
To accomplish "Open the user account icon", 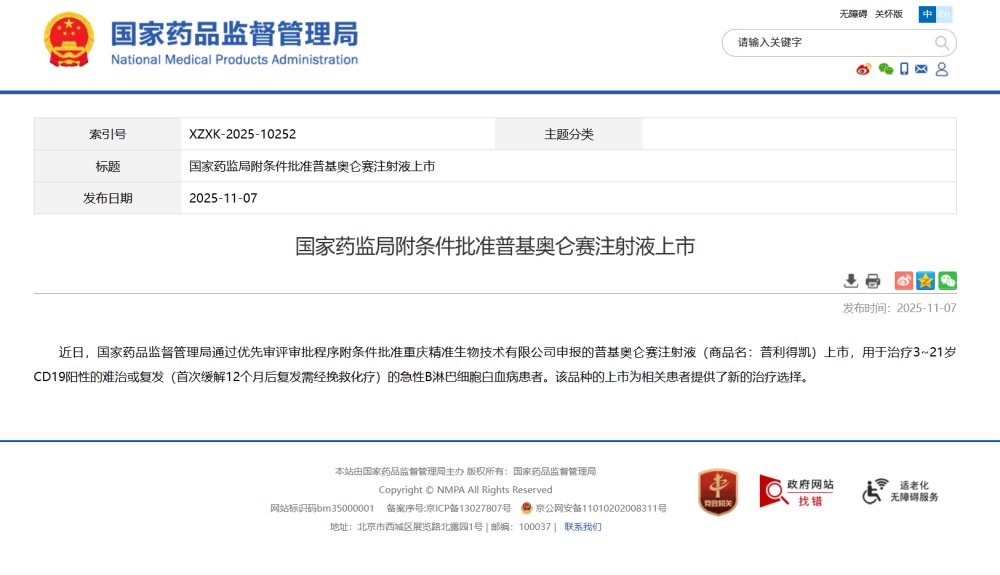I will 941,69.
